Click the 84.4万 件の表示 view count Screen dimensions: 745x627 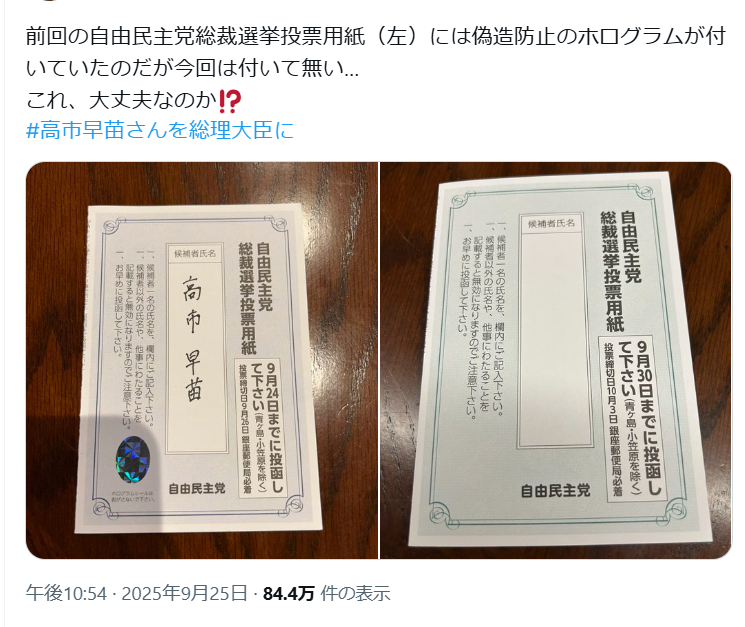326,593
